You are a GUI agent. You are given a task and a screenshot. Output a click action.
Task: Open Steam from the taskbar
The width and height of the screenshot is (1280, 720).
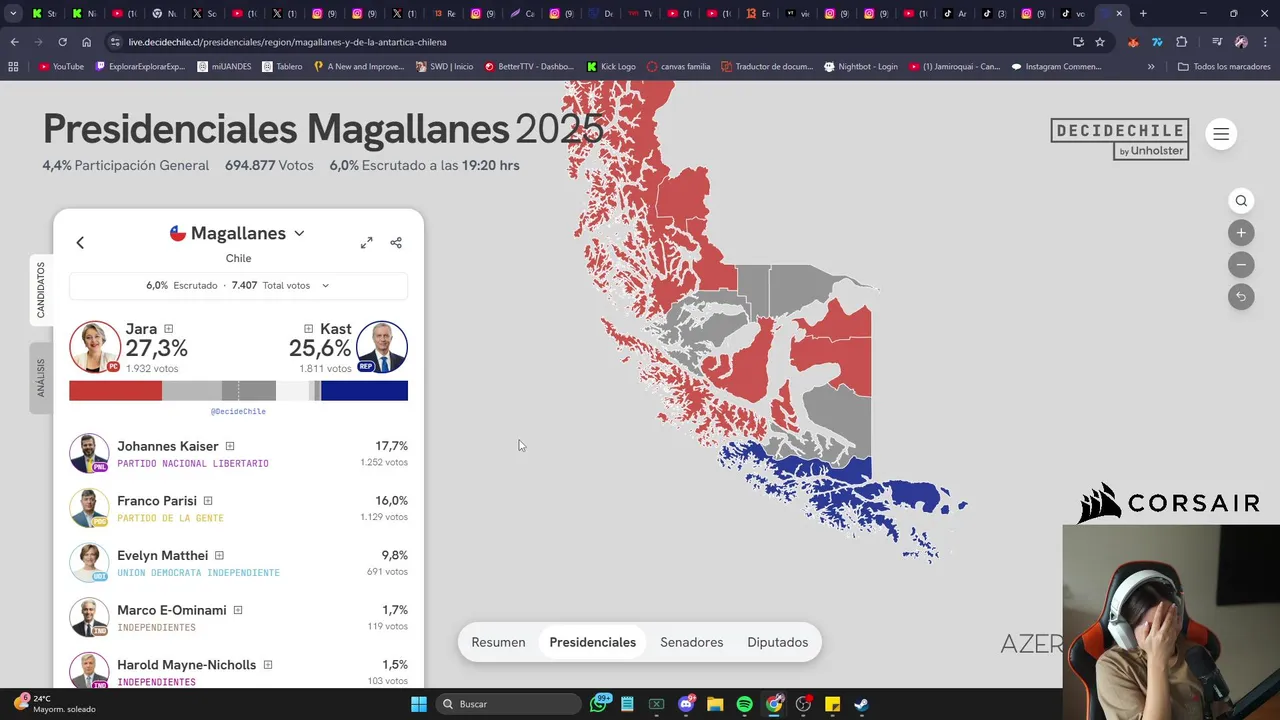coord(861,704)
